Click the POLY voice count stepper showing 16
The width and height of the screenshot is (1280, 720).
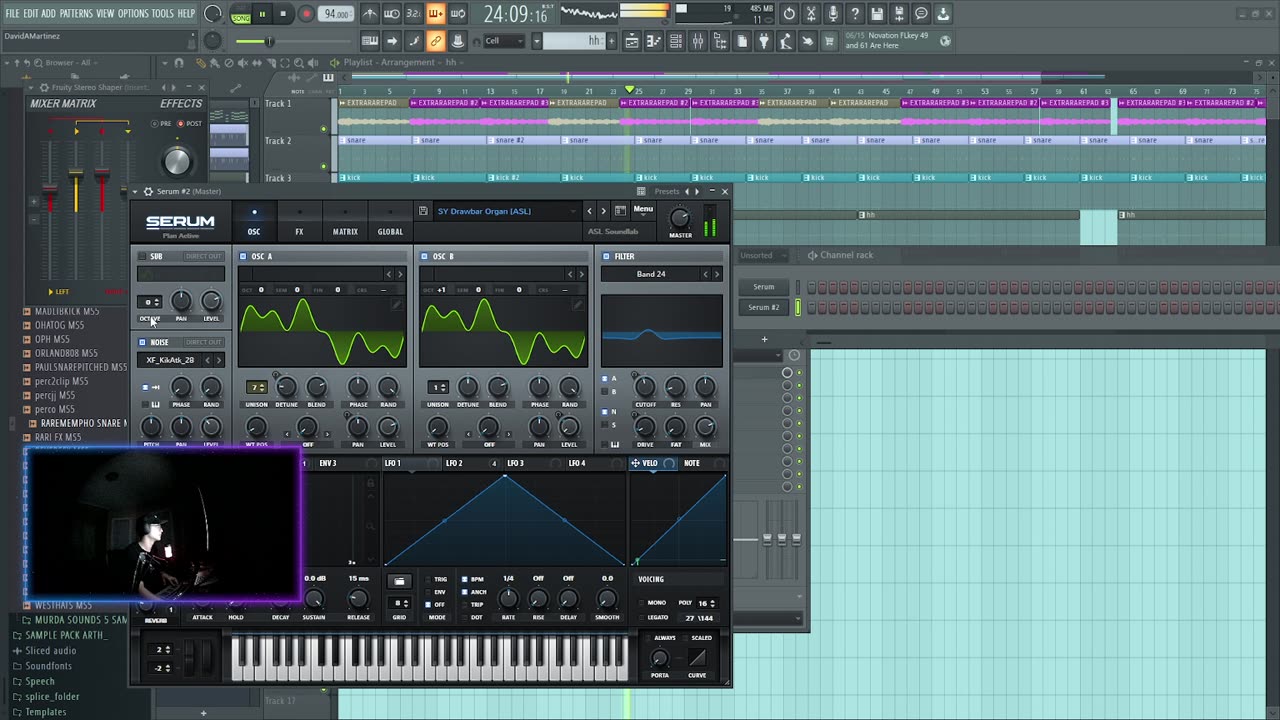(706, 603)
